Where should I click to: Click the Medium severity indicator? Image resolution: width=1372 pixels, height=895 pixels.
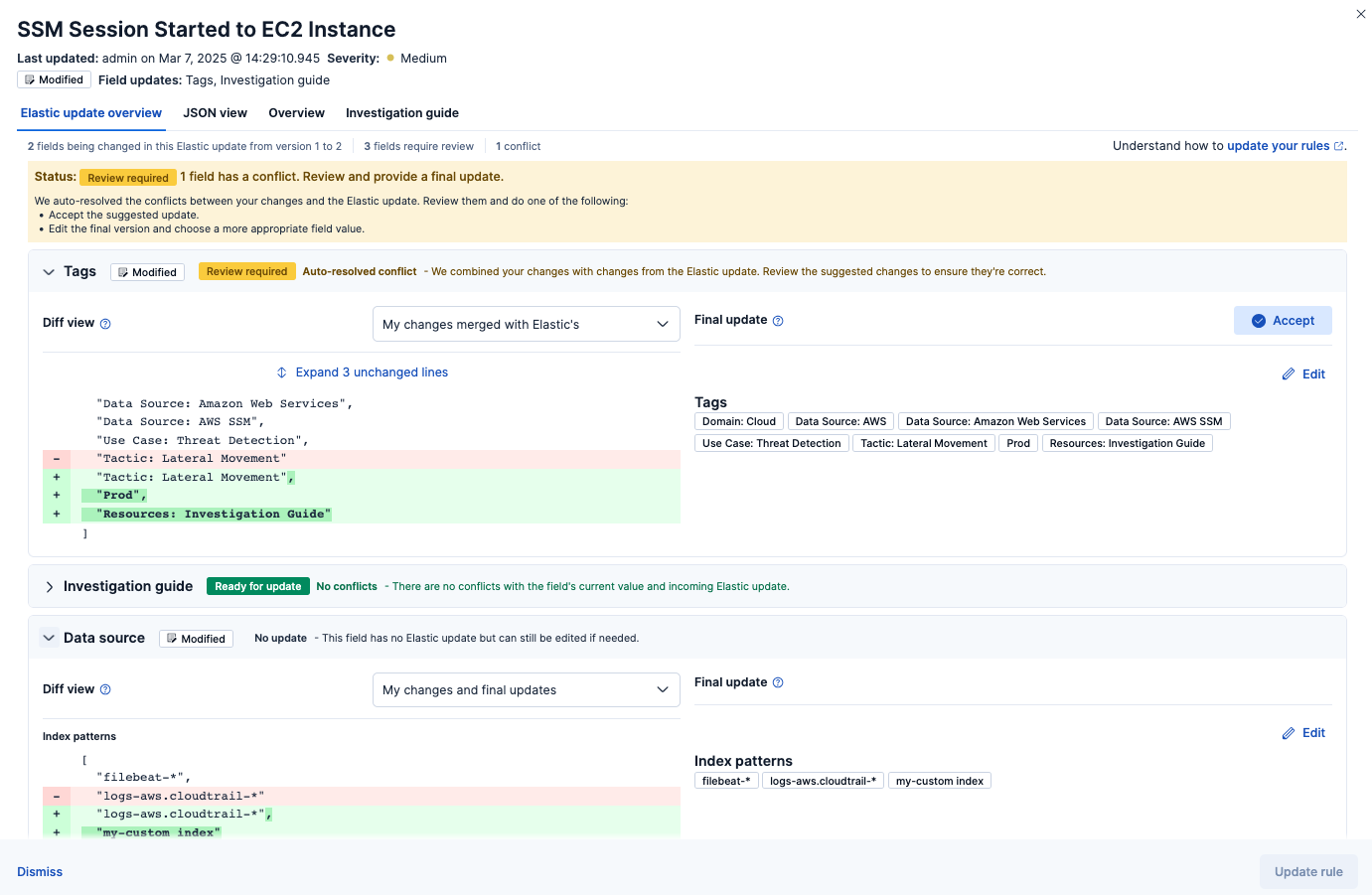[x=417, y=59]
